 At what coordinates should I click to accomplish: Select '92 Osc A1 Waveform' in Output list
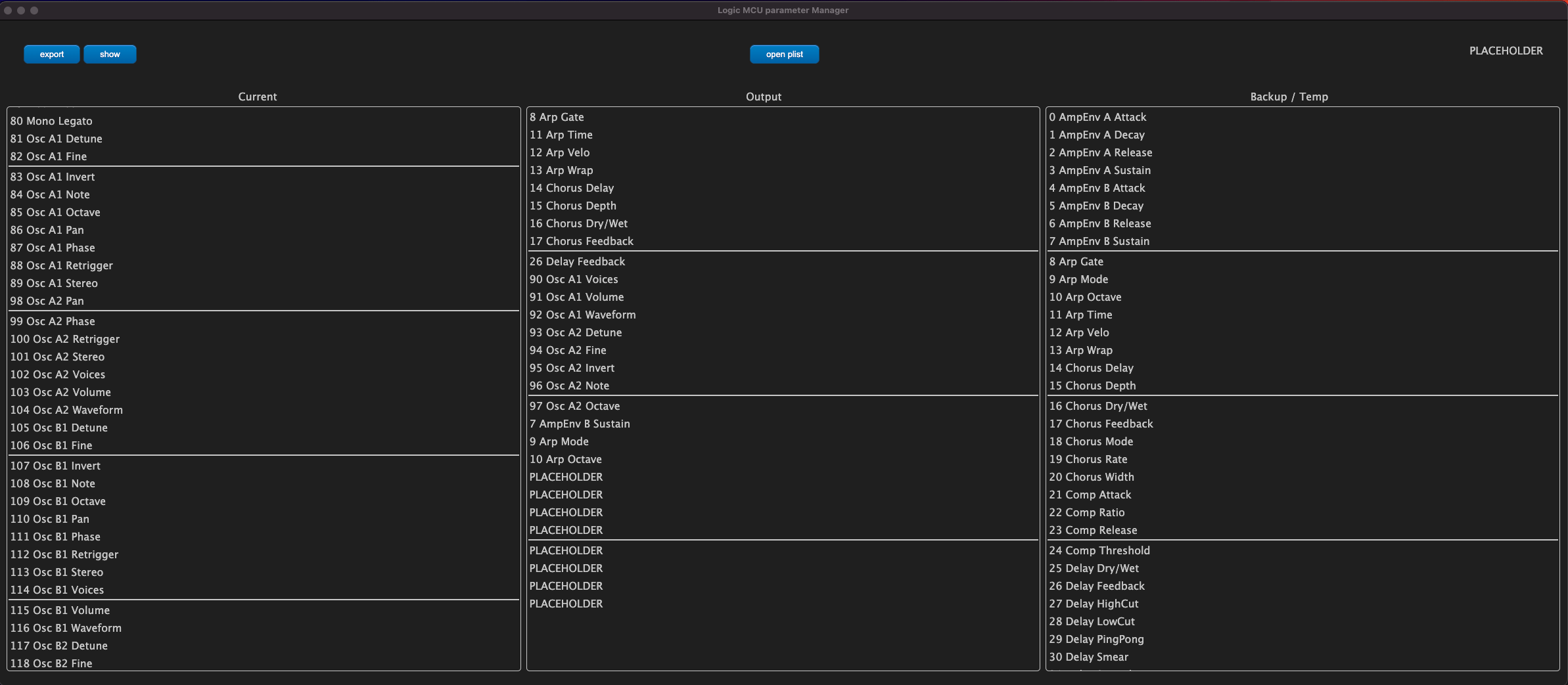(x=783, y=315)
